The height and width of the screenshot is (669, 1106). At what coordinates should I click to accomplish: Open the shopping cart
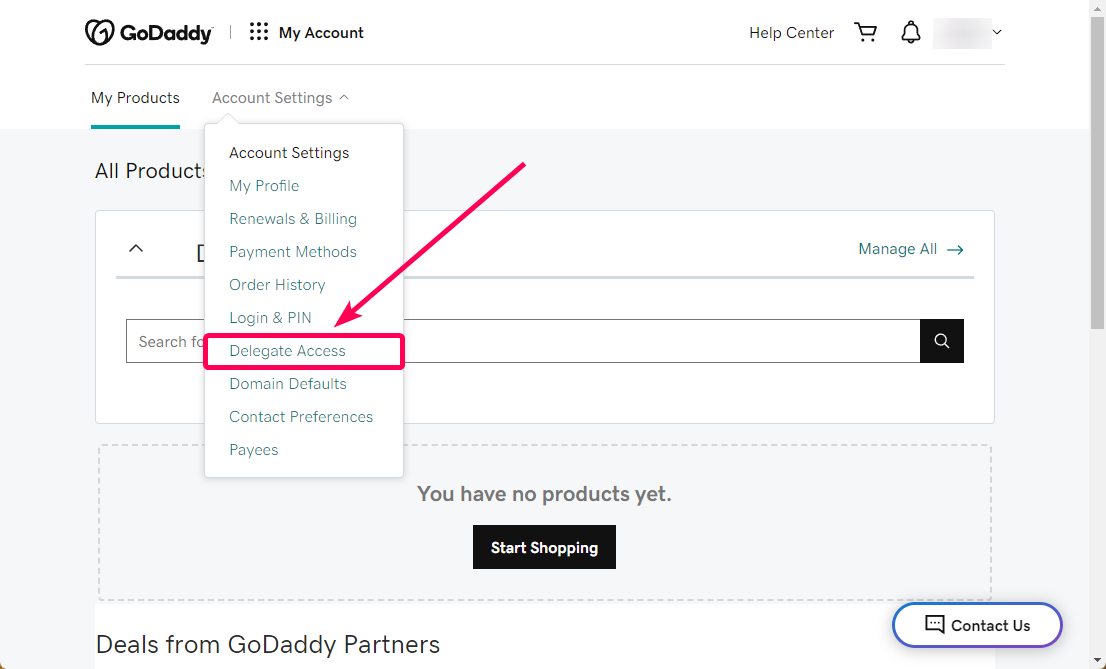(x=865, y=32)
